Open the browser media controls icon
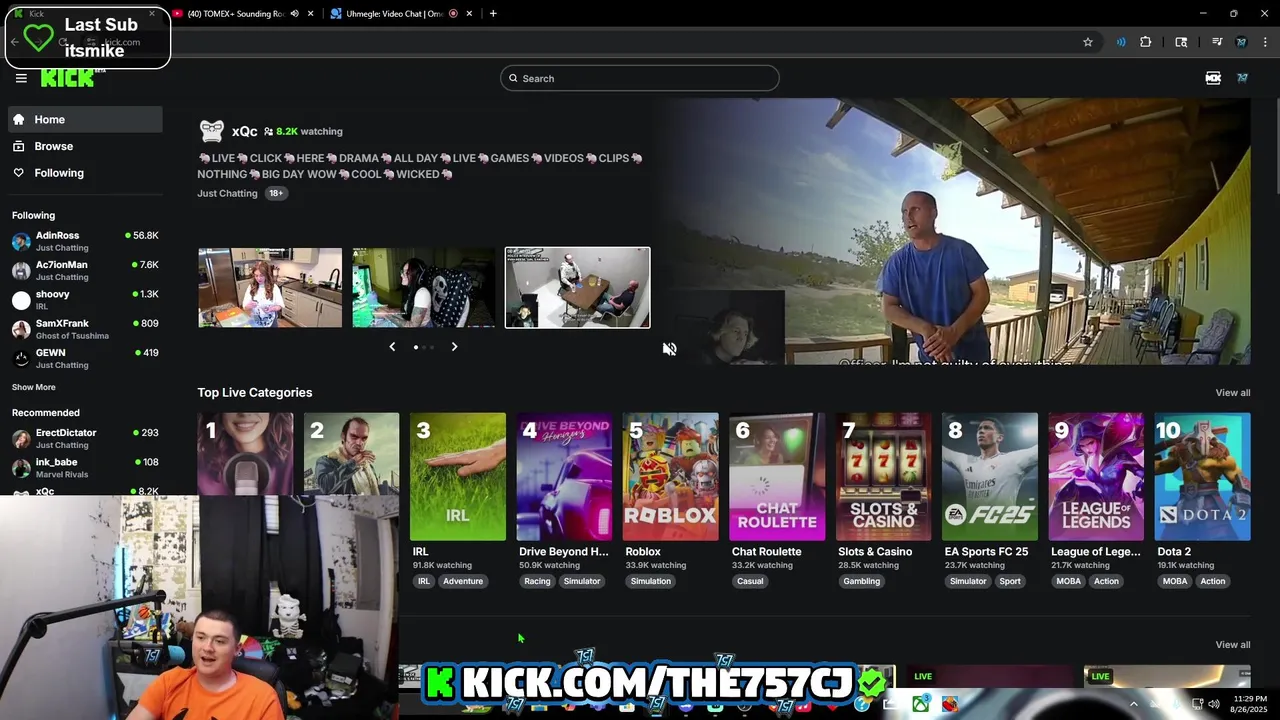 1217,42
